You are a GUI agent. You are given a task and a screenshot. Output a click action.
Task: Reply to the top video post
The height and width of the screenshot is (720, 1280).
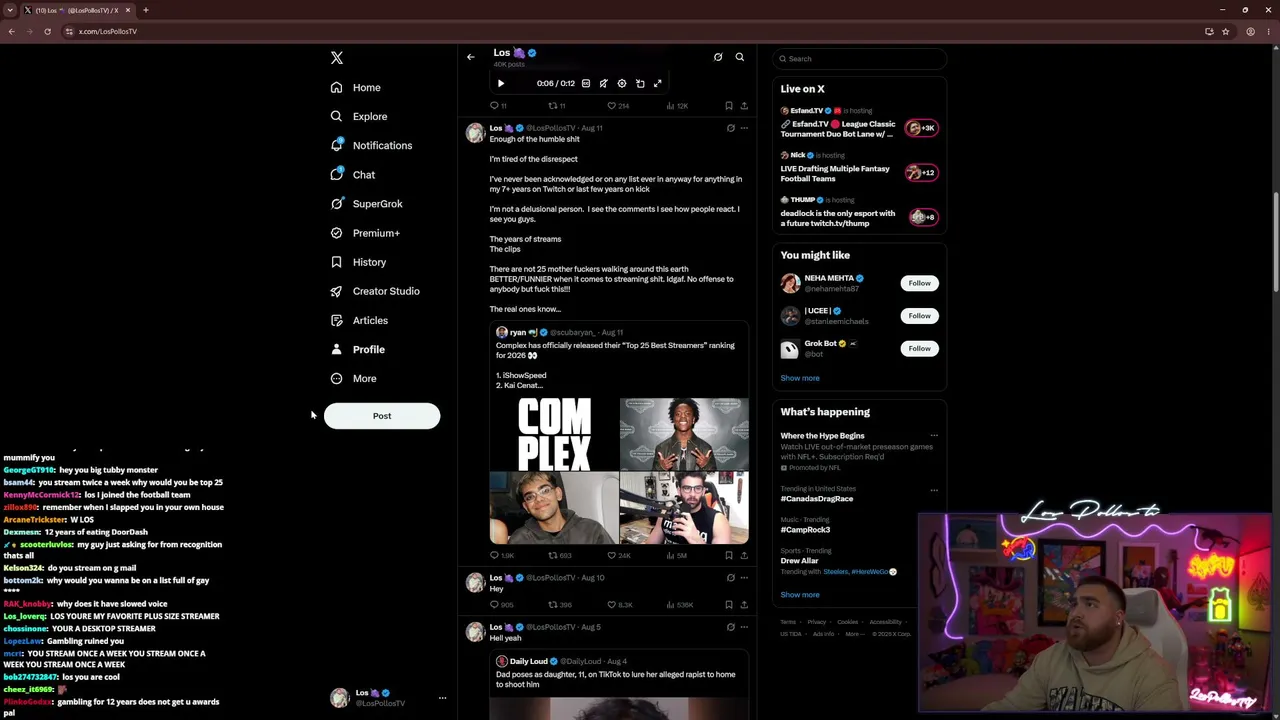[x=498, y=105]
